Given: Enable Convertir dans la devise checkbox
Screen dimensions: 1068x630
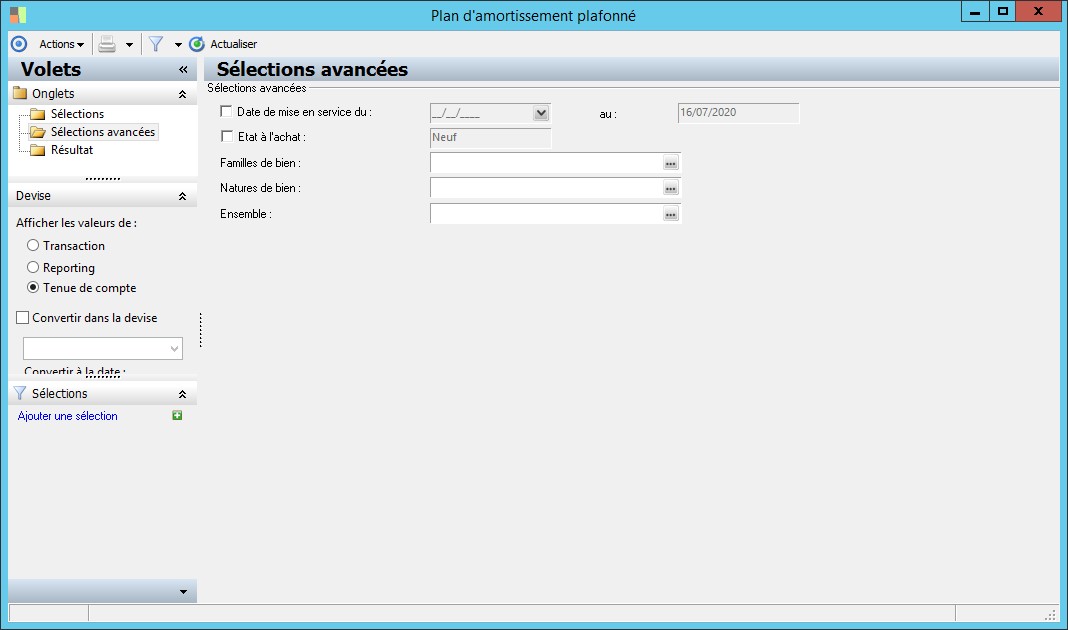Looking at the screenshot, I should click(x=22, y=317).
